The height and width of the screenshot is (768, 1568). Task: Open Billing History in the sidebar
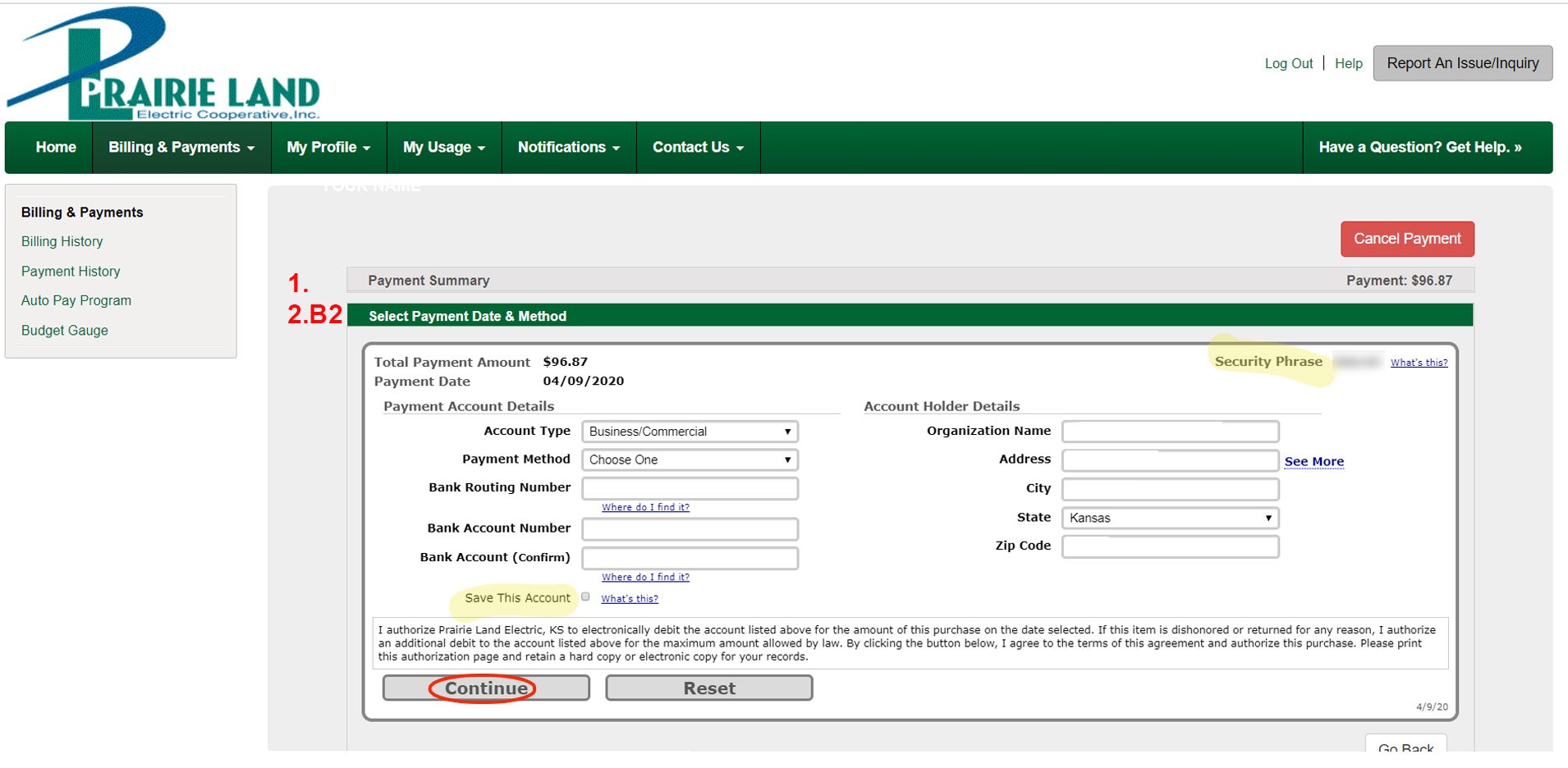point(62,241)
